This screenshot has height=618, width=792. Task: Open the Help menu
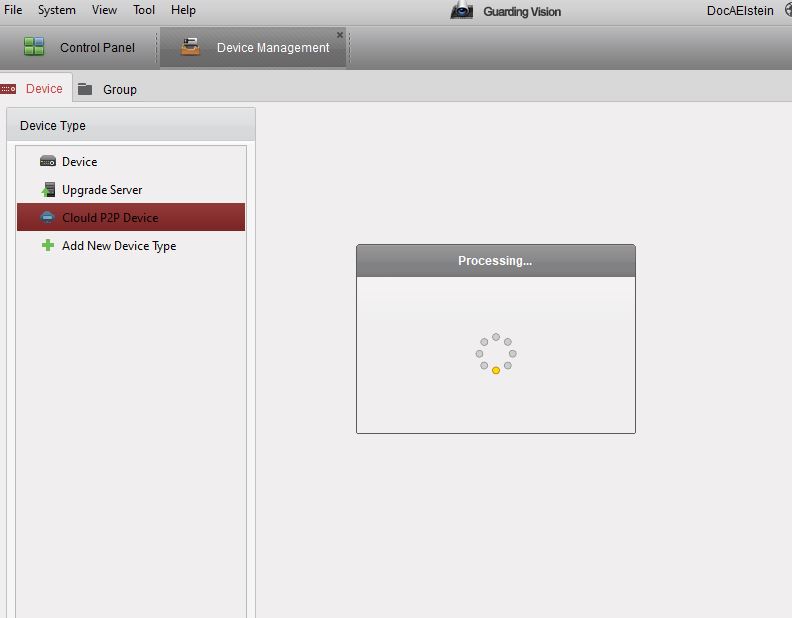click(x=183, y=10)
